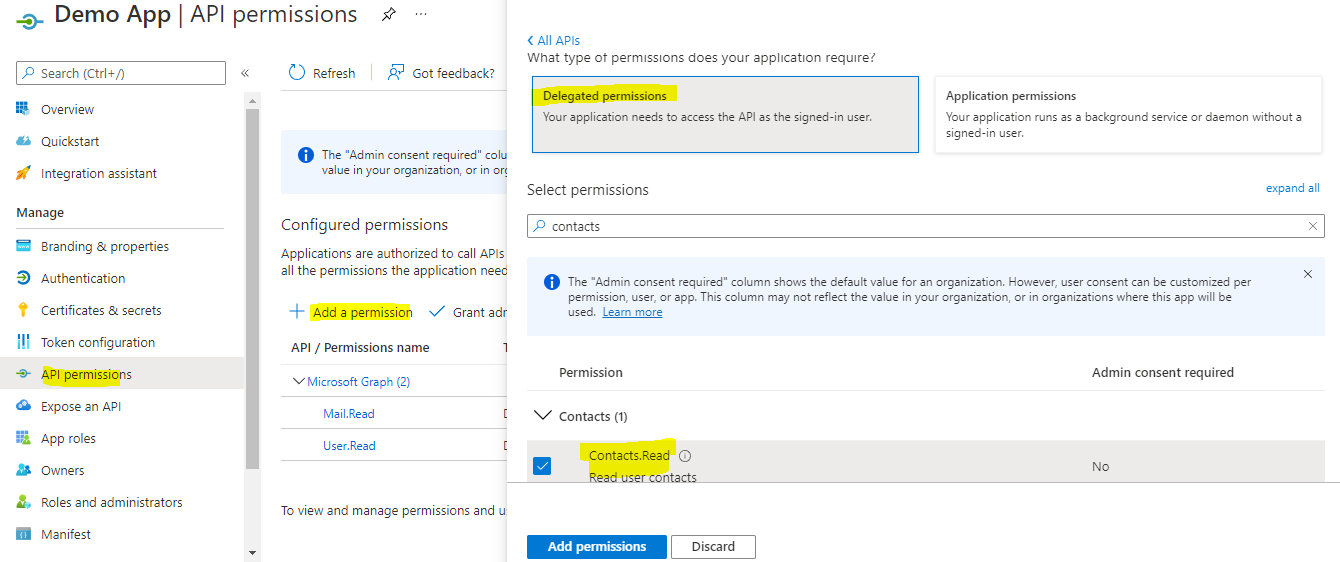Go back to All APIs

[x=553, y=40]
